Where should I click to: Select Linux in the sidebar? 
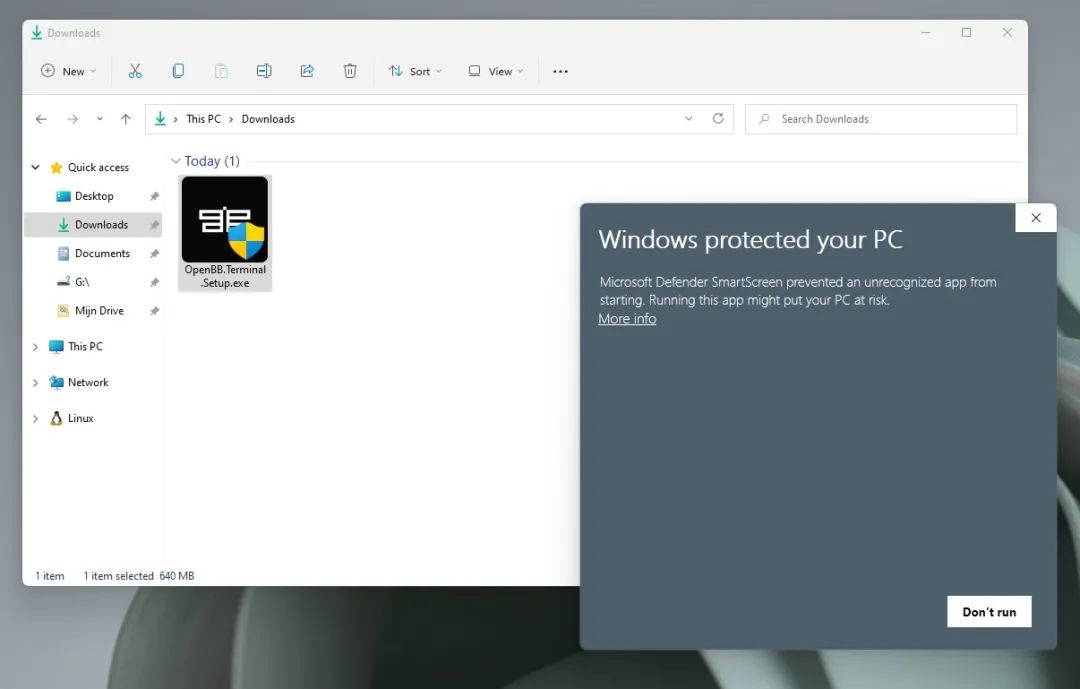click(80, 418)
